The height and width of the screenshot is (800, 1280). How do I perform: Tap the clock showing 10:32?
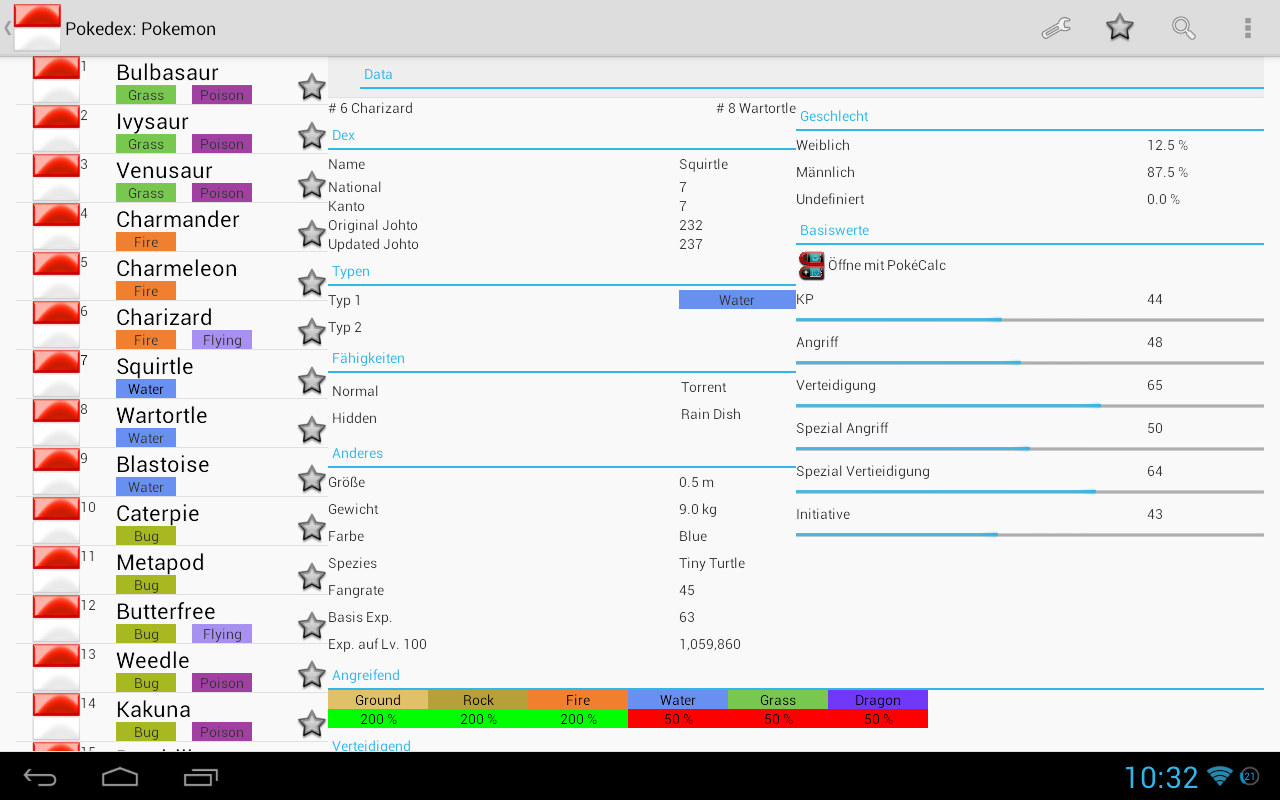pos(1161,777)
